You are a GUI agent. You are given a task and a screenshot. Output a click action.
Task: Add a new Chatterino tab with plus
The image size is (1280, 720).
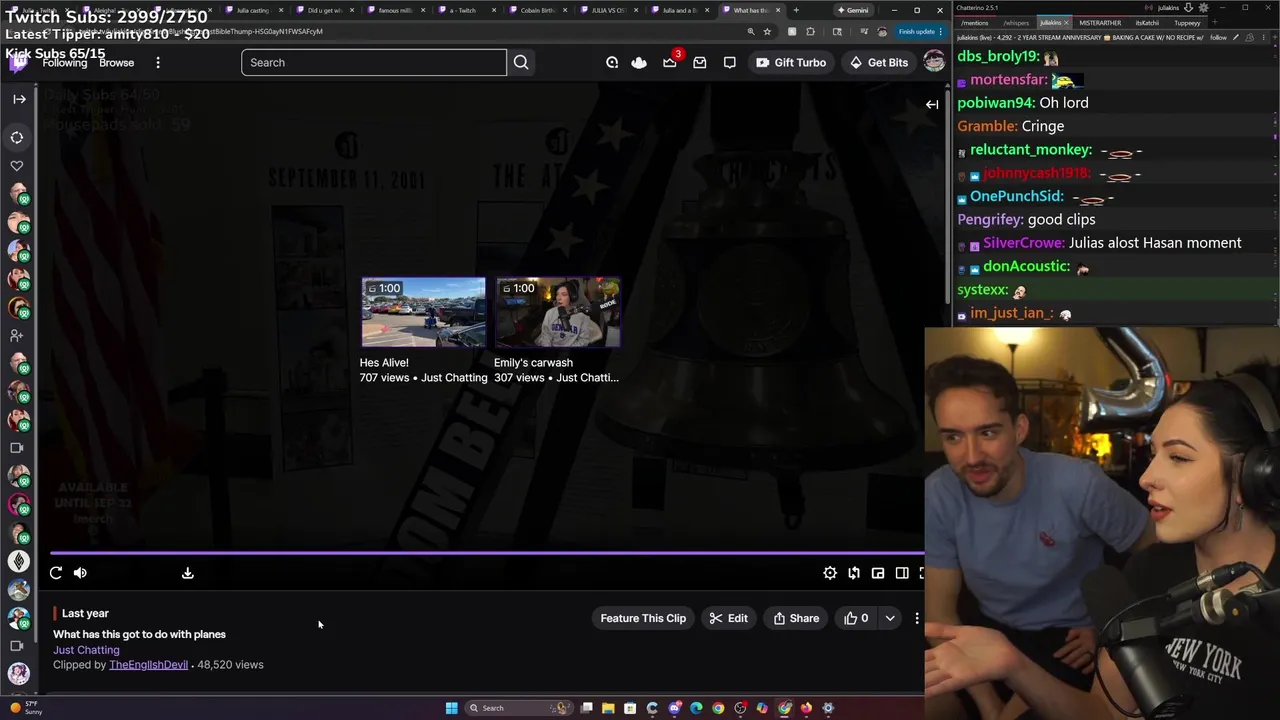(1213, 22)
